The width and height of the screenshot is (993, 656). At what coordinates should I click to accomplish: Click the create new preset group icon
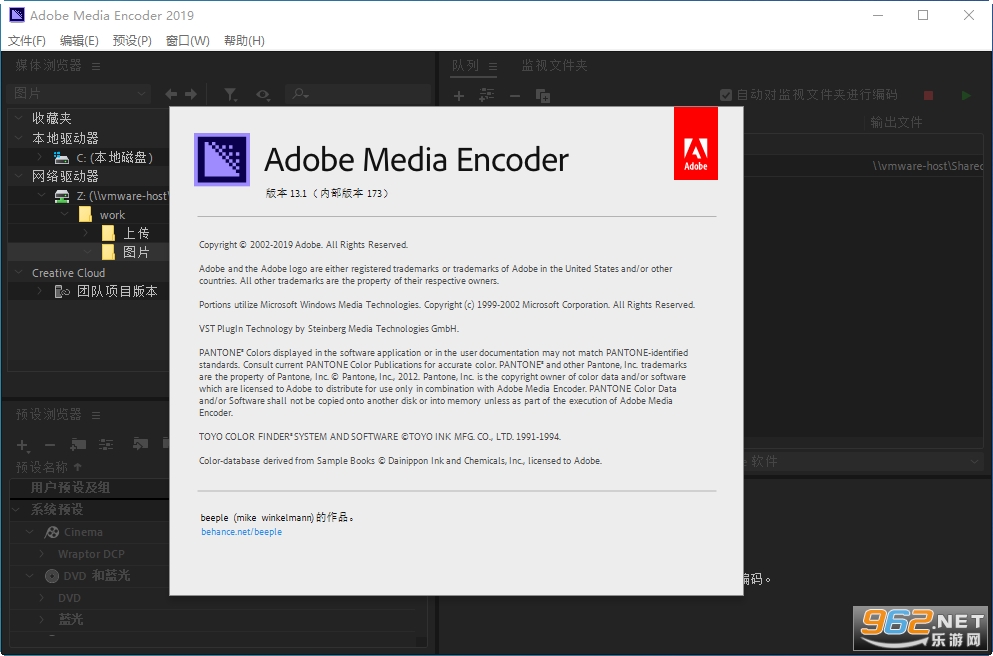click(78, 445)
